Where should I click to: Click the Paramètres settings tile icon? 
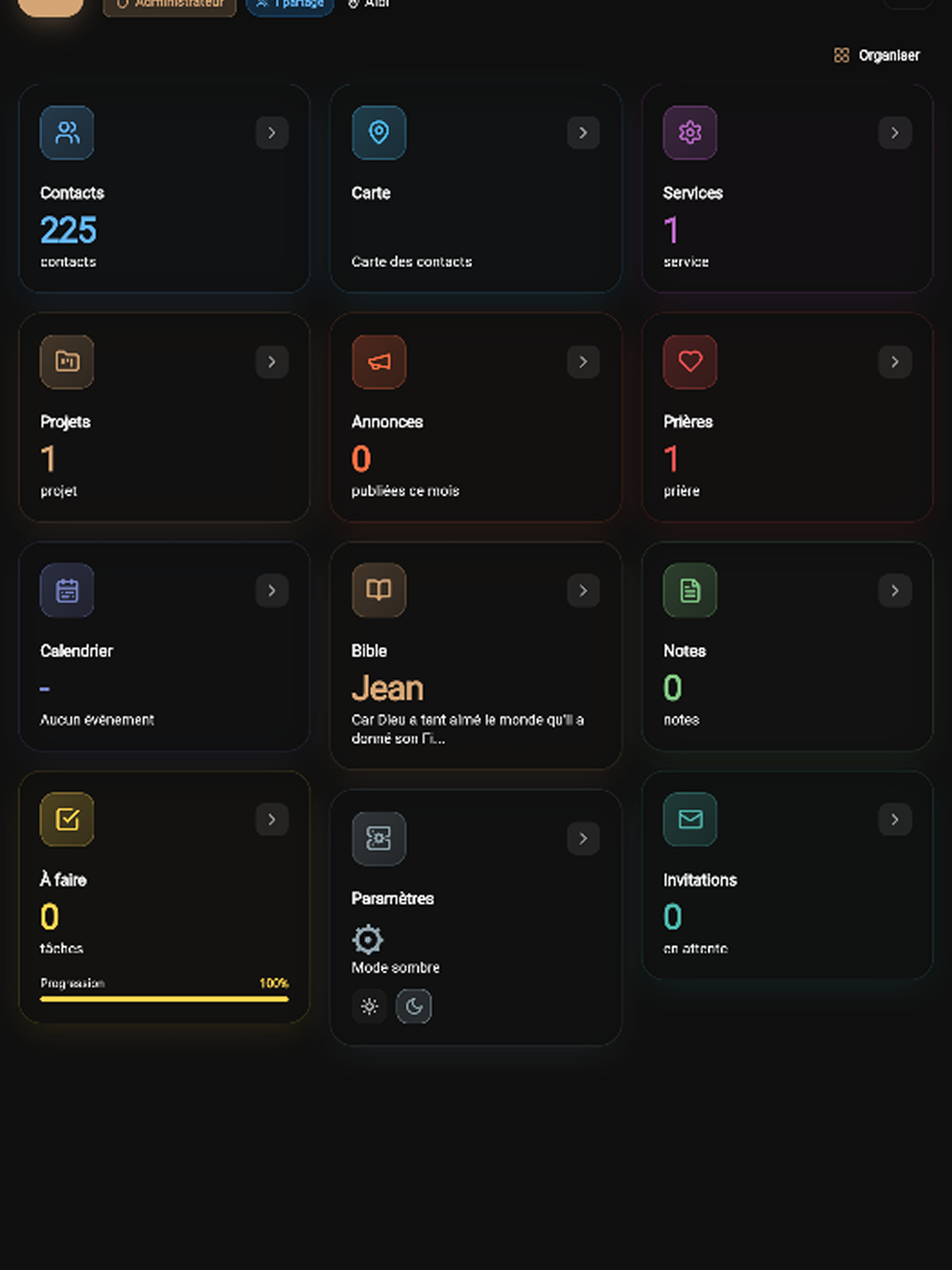(x=379, y=838)
